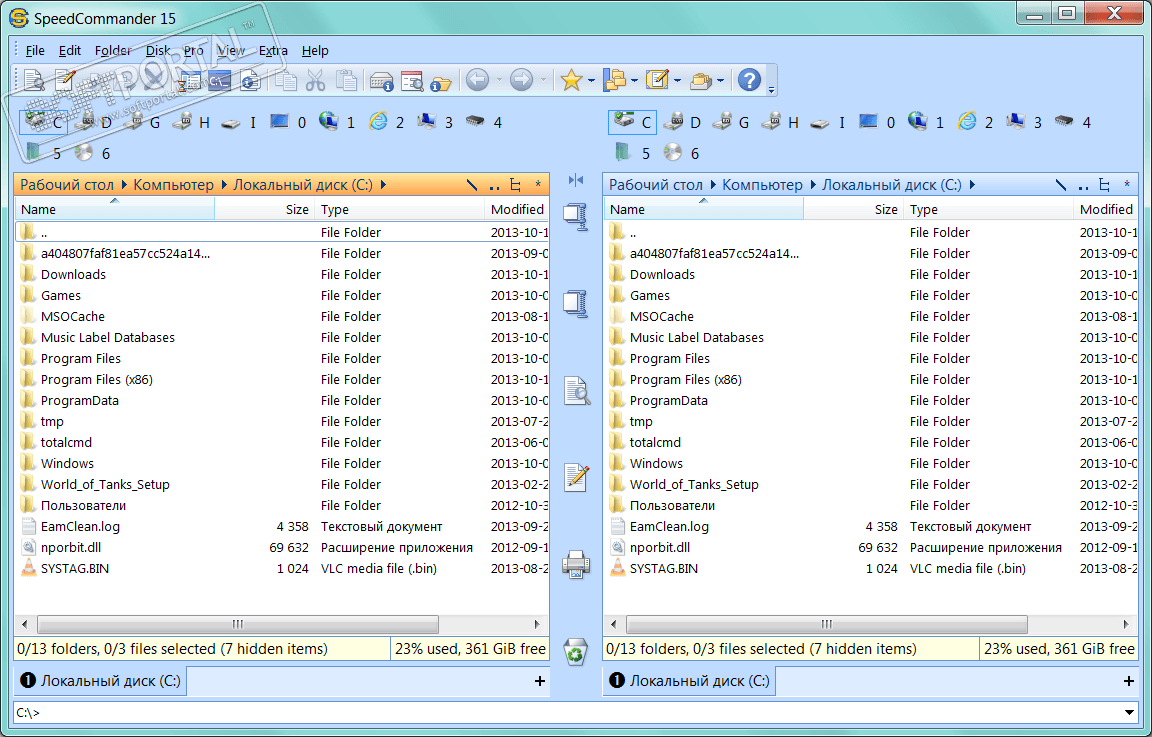Viewport: 1152px width, 737px height.
Task: Go forward using the right arrow button
Action: (521, 79)
